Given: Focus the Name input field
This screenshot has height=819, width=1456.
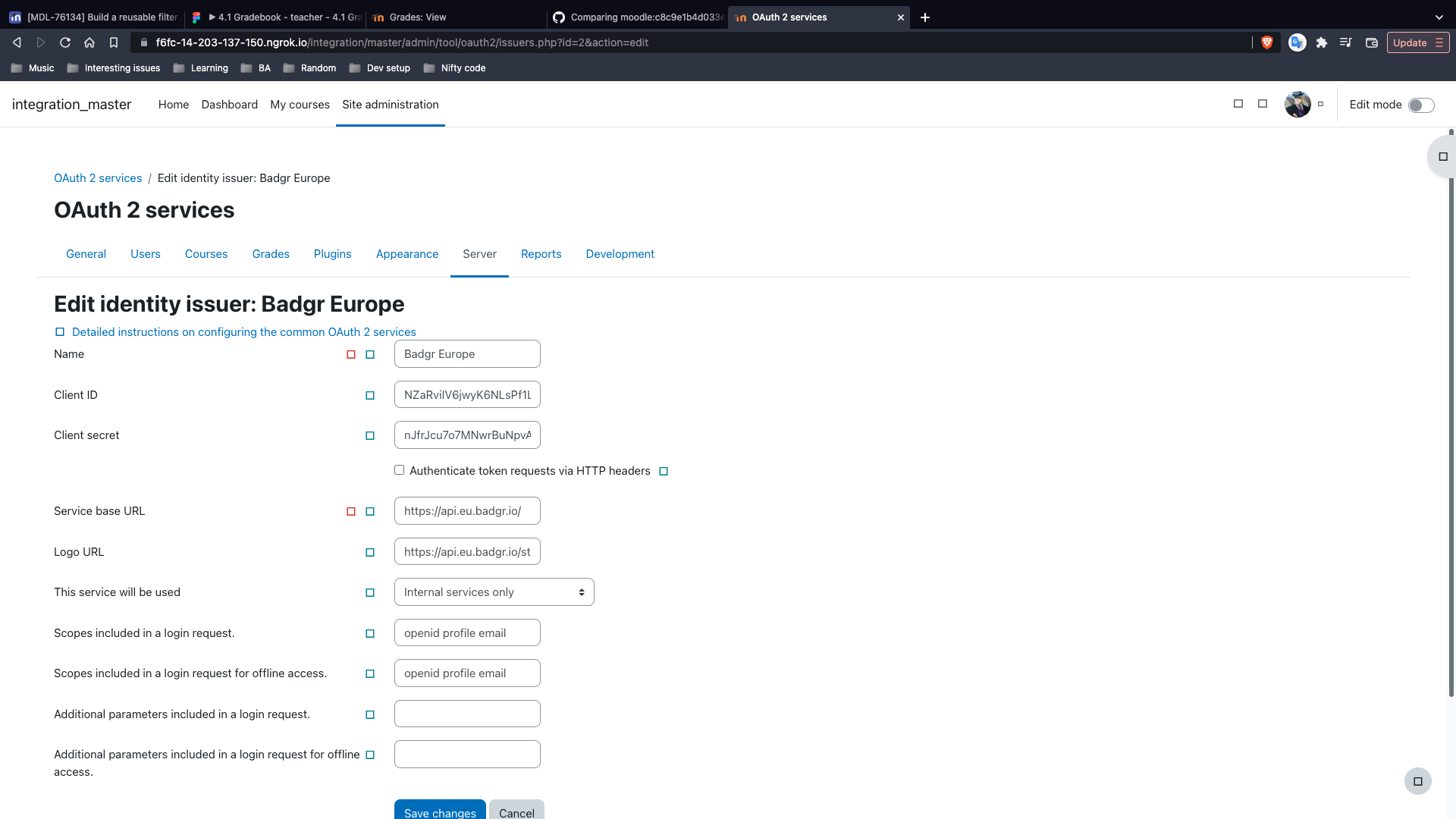Looking at the screenshot, I should pos(467,354).
